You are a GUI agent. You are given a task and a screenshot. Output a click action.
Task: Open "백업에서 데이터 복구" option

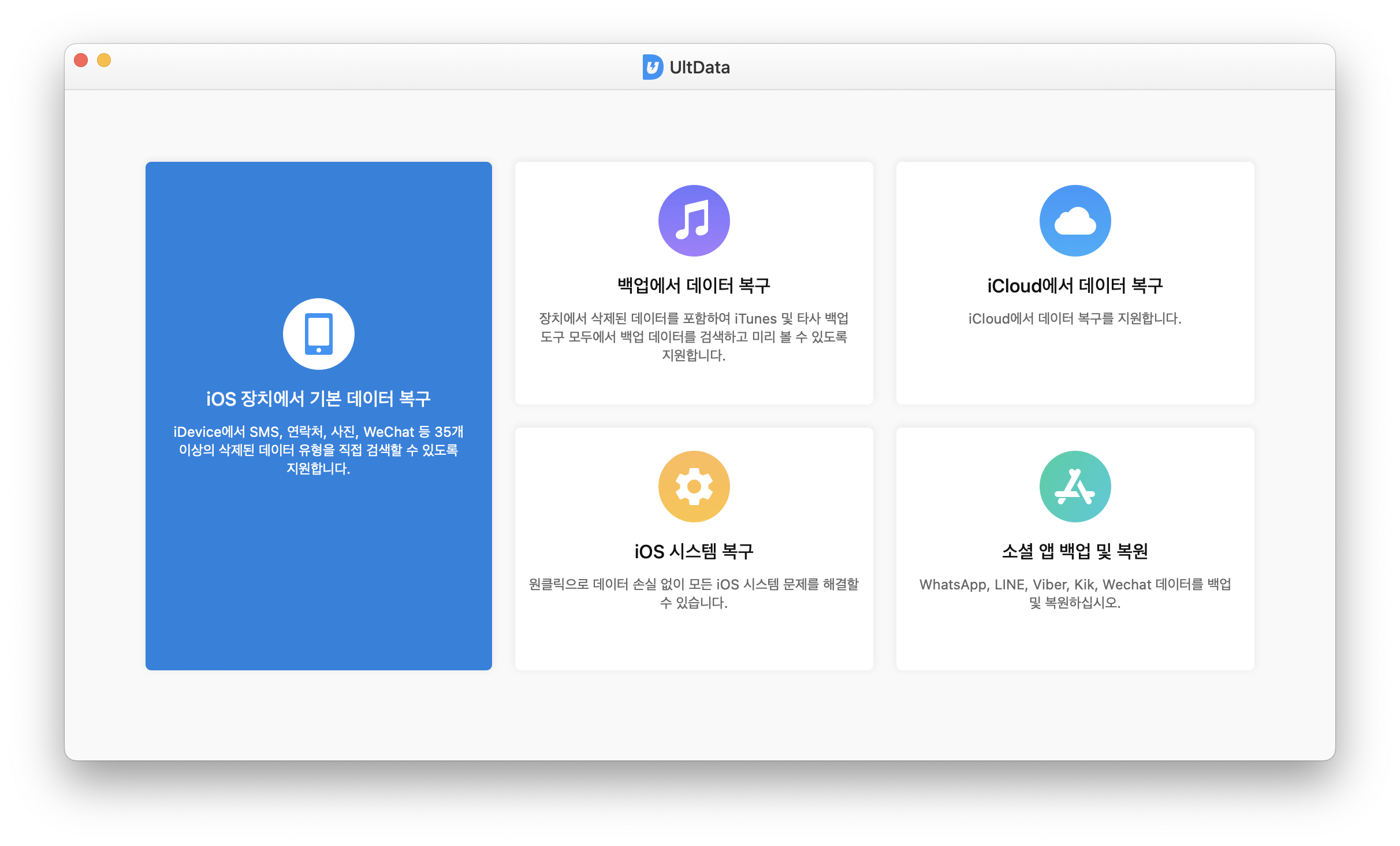694,285
